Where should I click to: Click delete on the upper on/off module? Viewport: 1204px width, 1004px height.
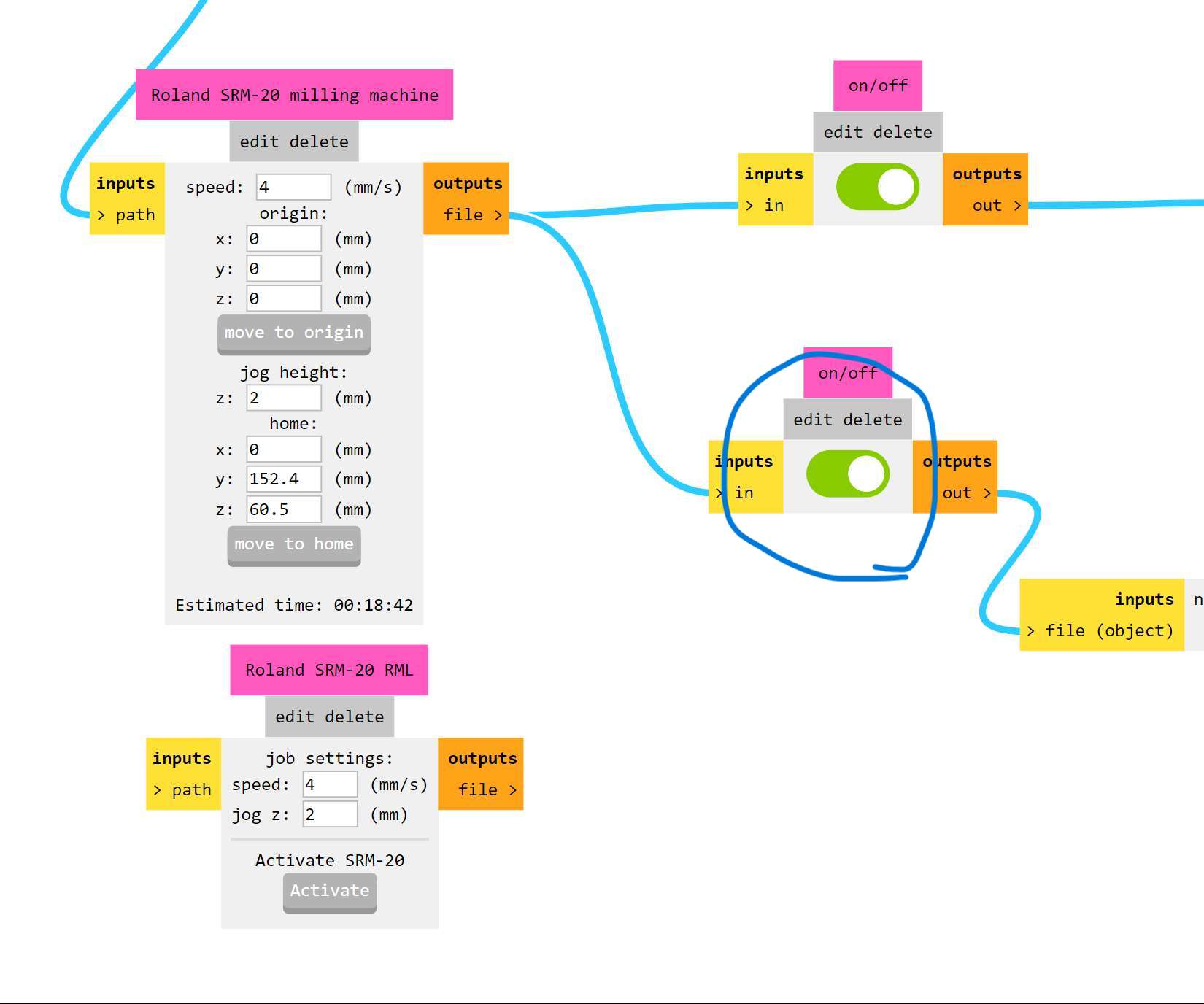point(903,132)
